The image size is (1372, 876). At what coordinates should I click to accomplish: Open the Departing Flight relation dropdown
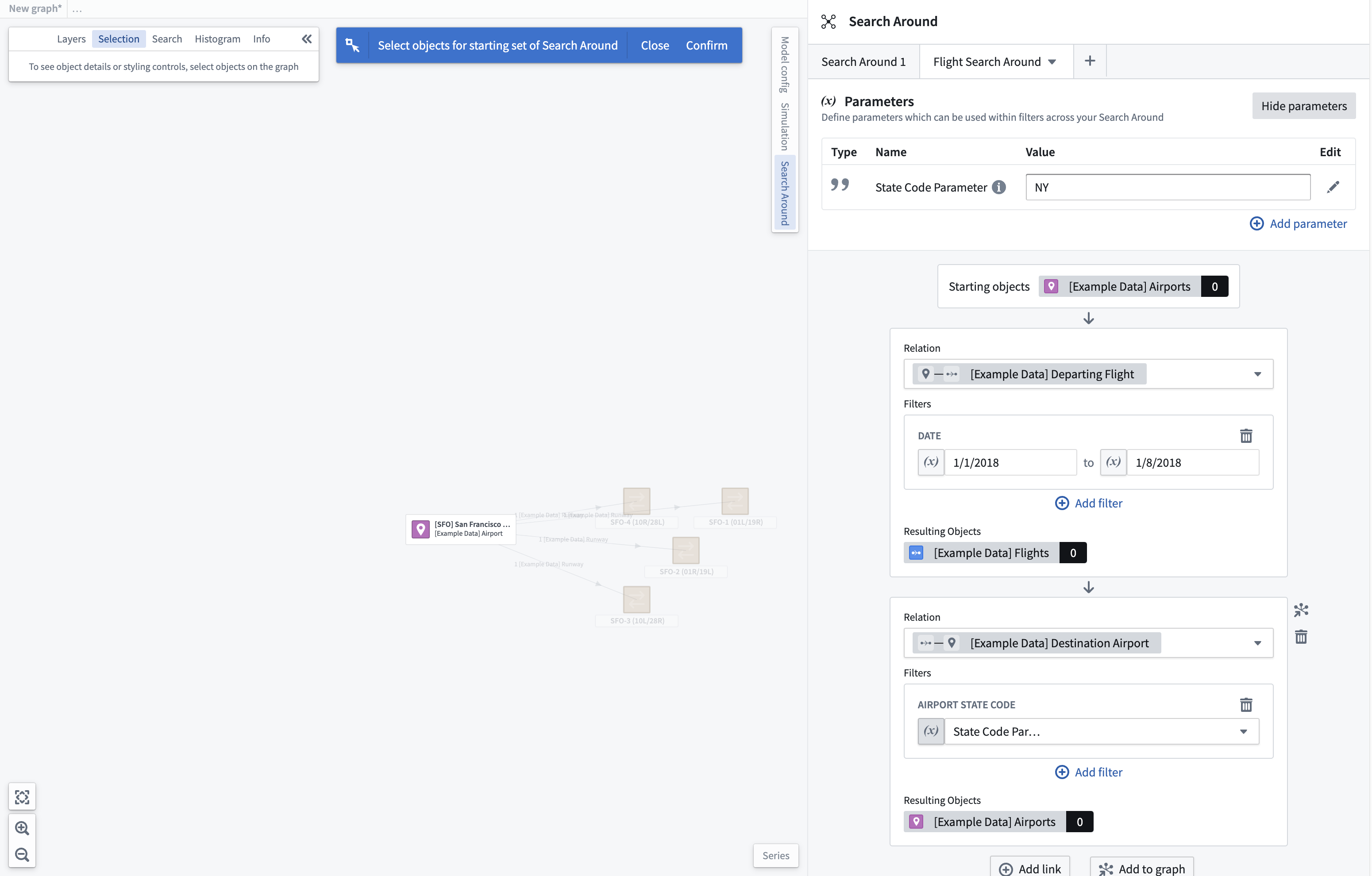(x=1088, y=374)
